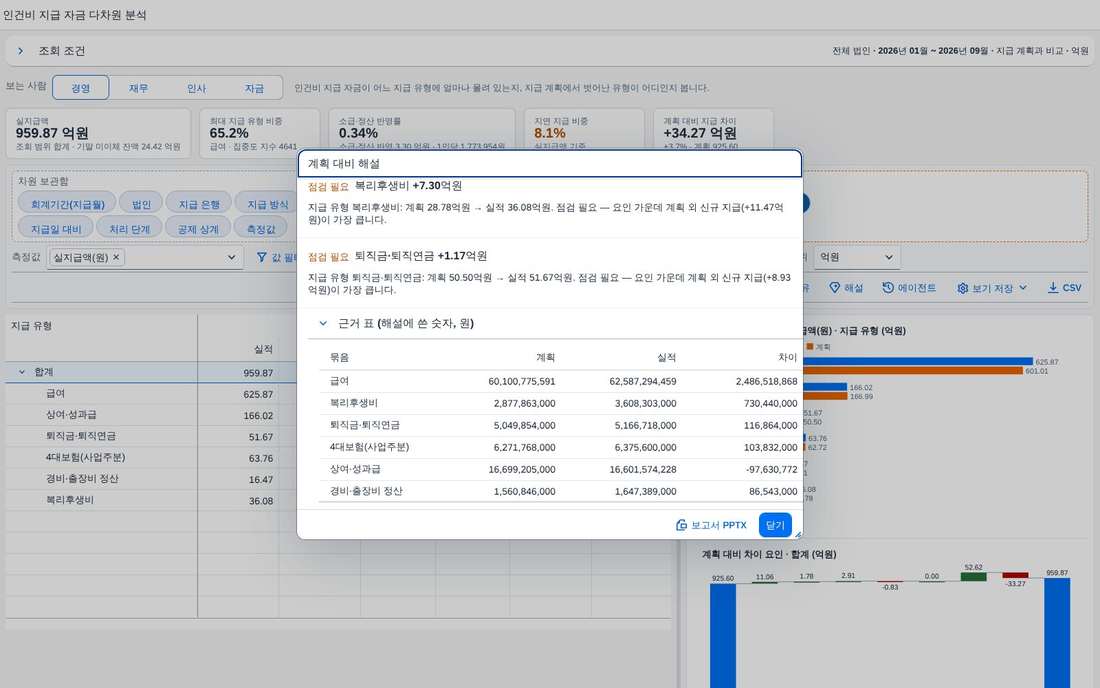Select the 공제 상계 dimension chip

198,229
